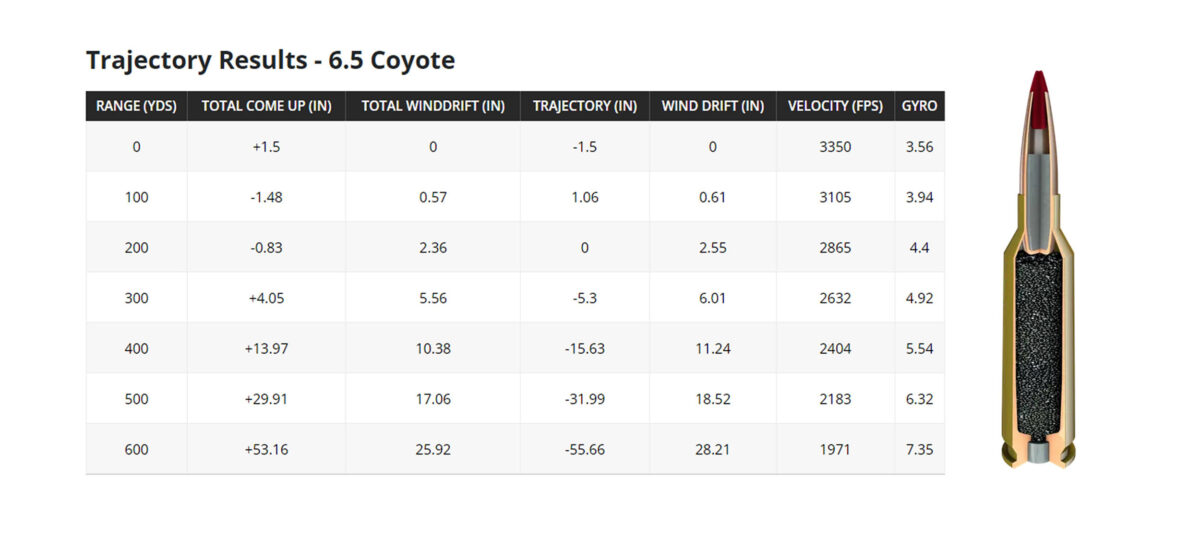Select the 300 yard range cell
The height and width of the screenshot is (550, 1200).
click(x=136, y=298)
